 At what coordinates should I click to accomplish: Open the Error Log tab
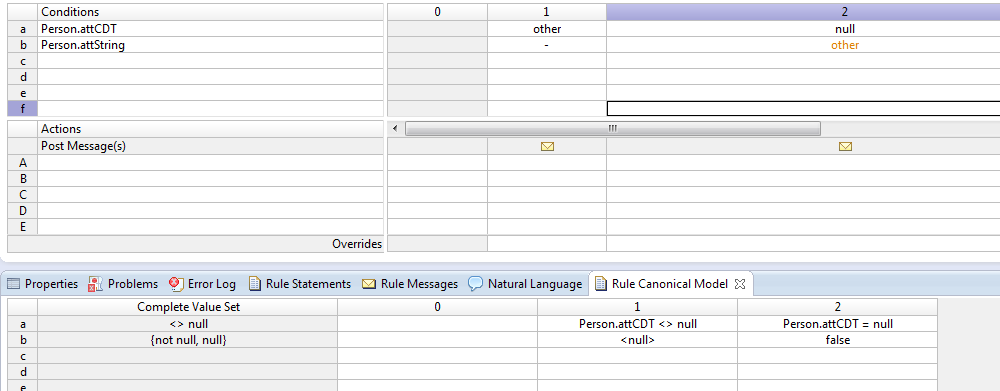click(x=203, y=284)
